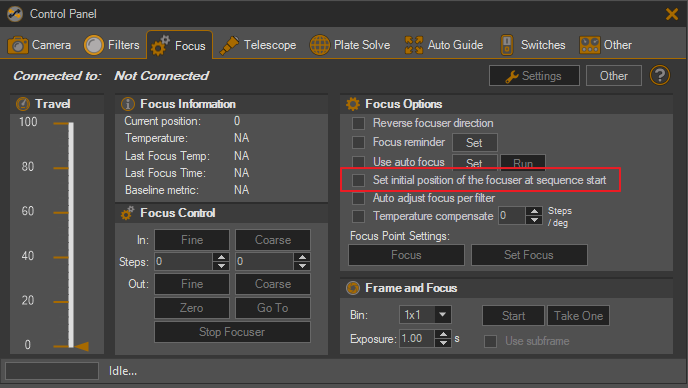Move focuser Out Coarse

pyautogui.click(x=272, y=284)
